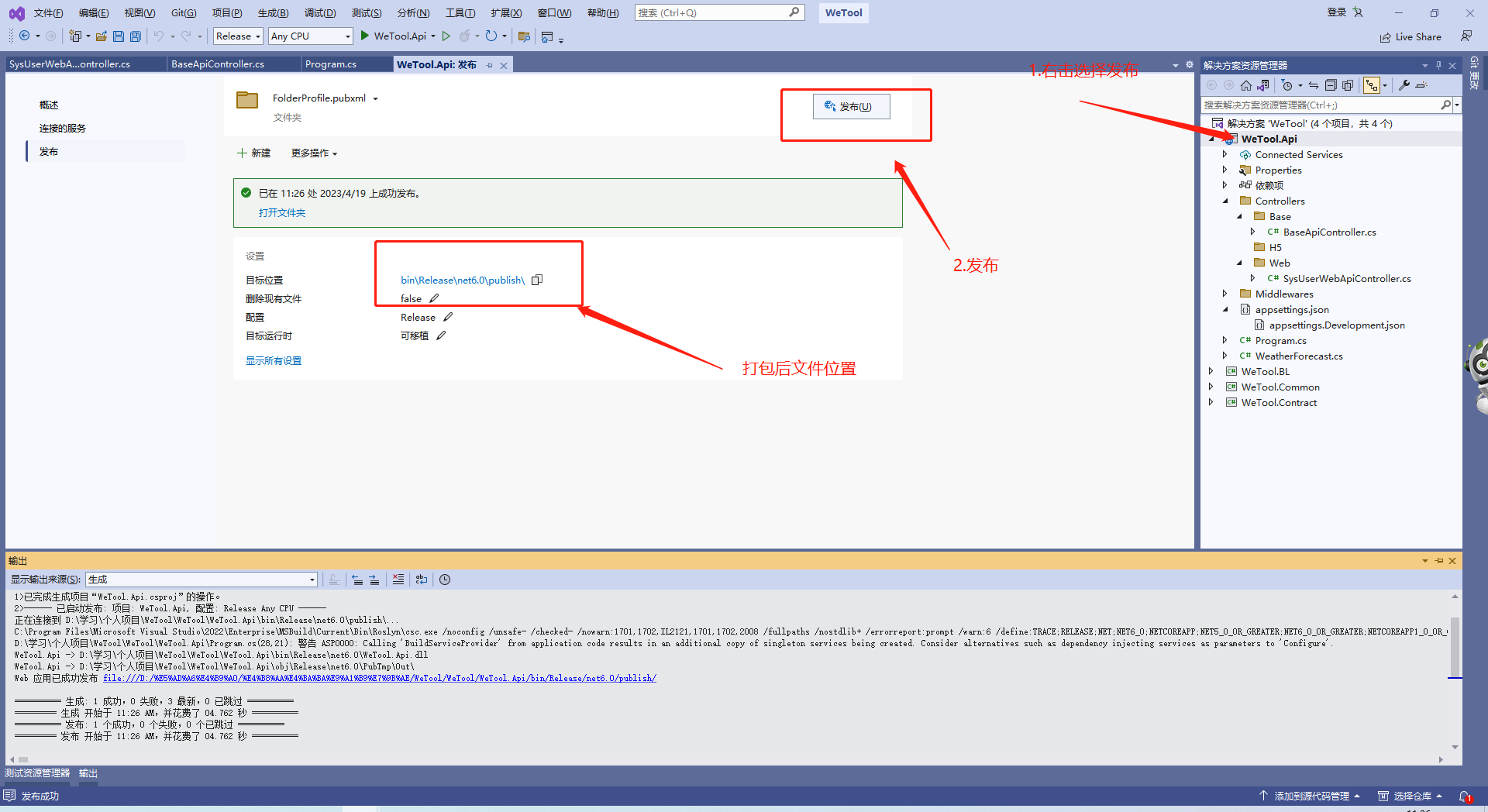Open the 更多操作 dropdown menu

click(313, 153)
